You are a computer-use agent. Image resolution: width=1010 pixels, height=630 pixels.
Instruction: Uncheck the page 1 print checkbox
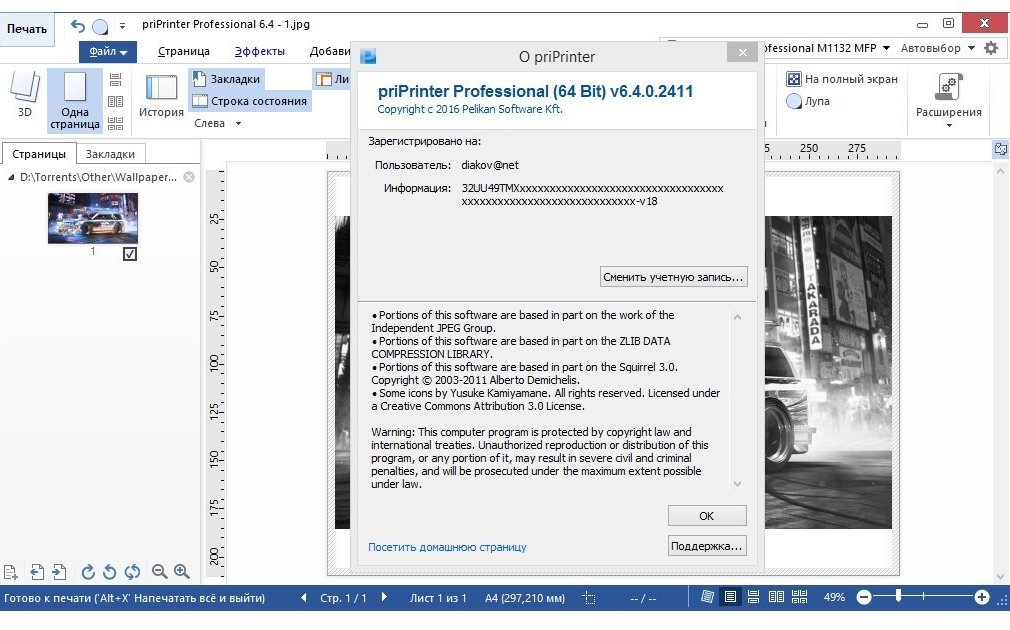point(129,254)
